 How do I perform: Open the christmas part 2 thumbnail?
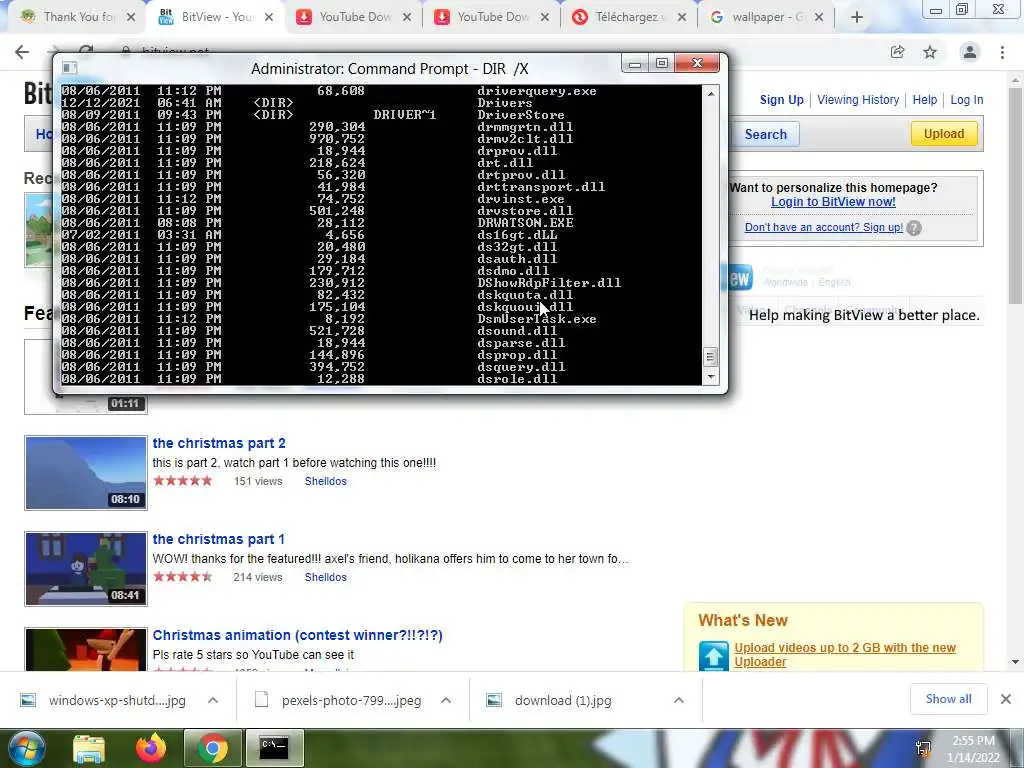(x=86, y=473)
